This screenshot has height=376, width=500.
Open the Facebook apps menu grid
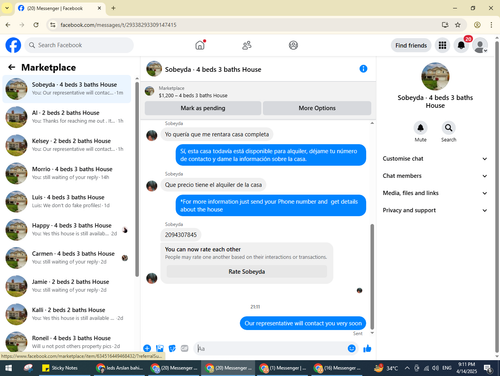(x=442, y=45)
